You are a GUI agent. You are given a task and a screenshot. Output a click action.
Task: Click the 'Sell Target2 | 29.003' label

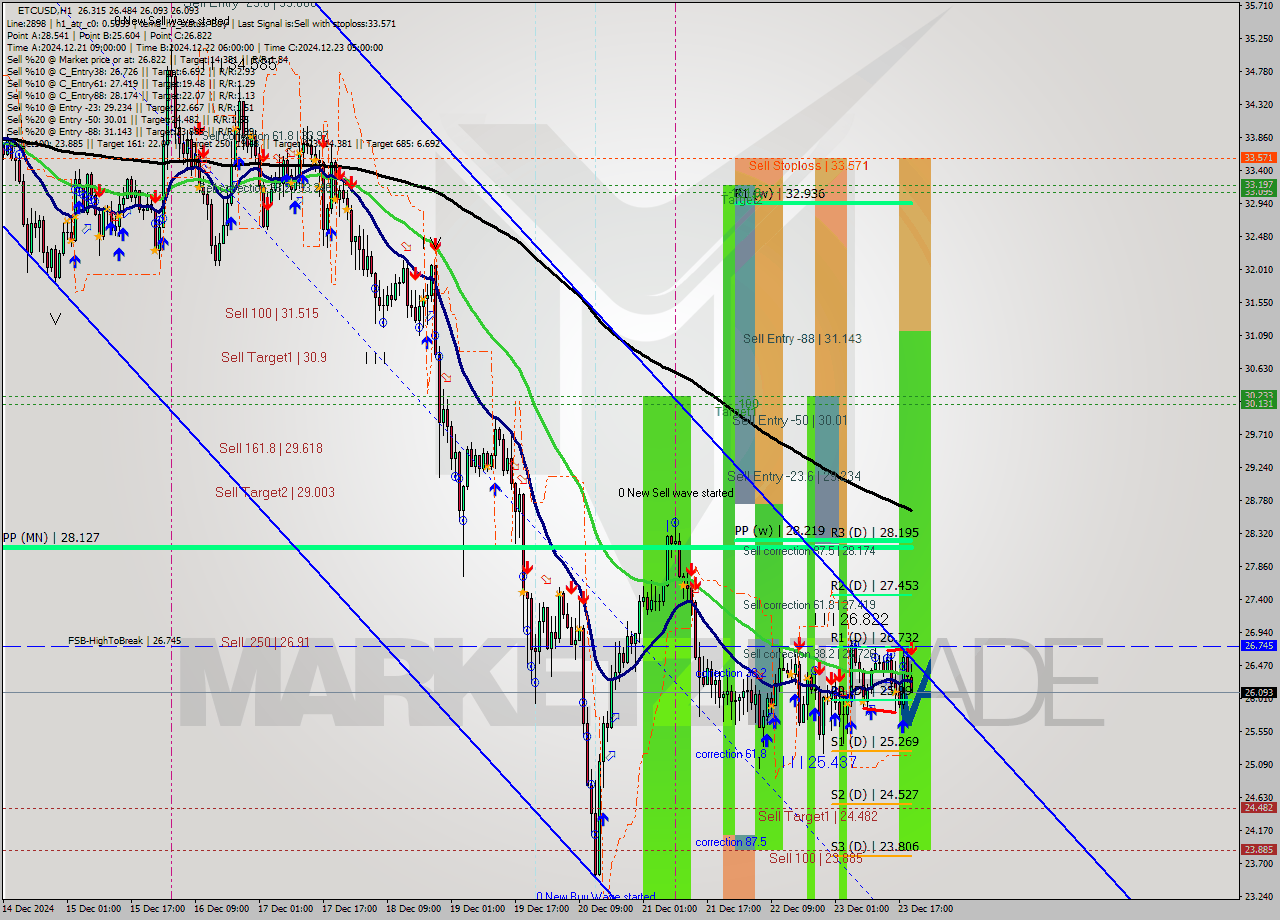click(x=275, y=492)
